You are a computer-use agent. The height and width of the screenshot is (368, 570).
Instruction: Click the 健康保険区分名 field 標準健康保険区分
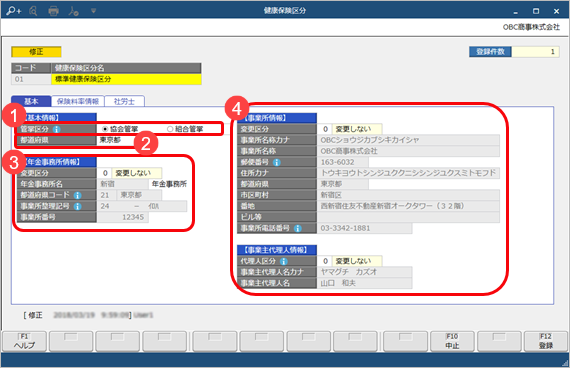click(x=126, y=79)
